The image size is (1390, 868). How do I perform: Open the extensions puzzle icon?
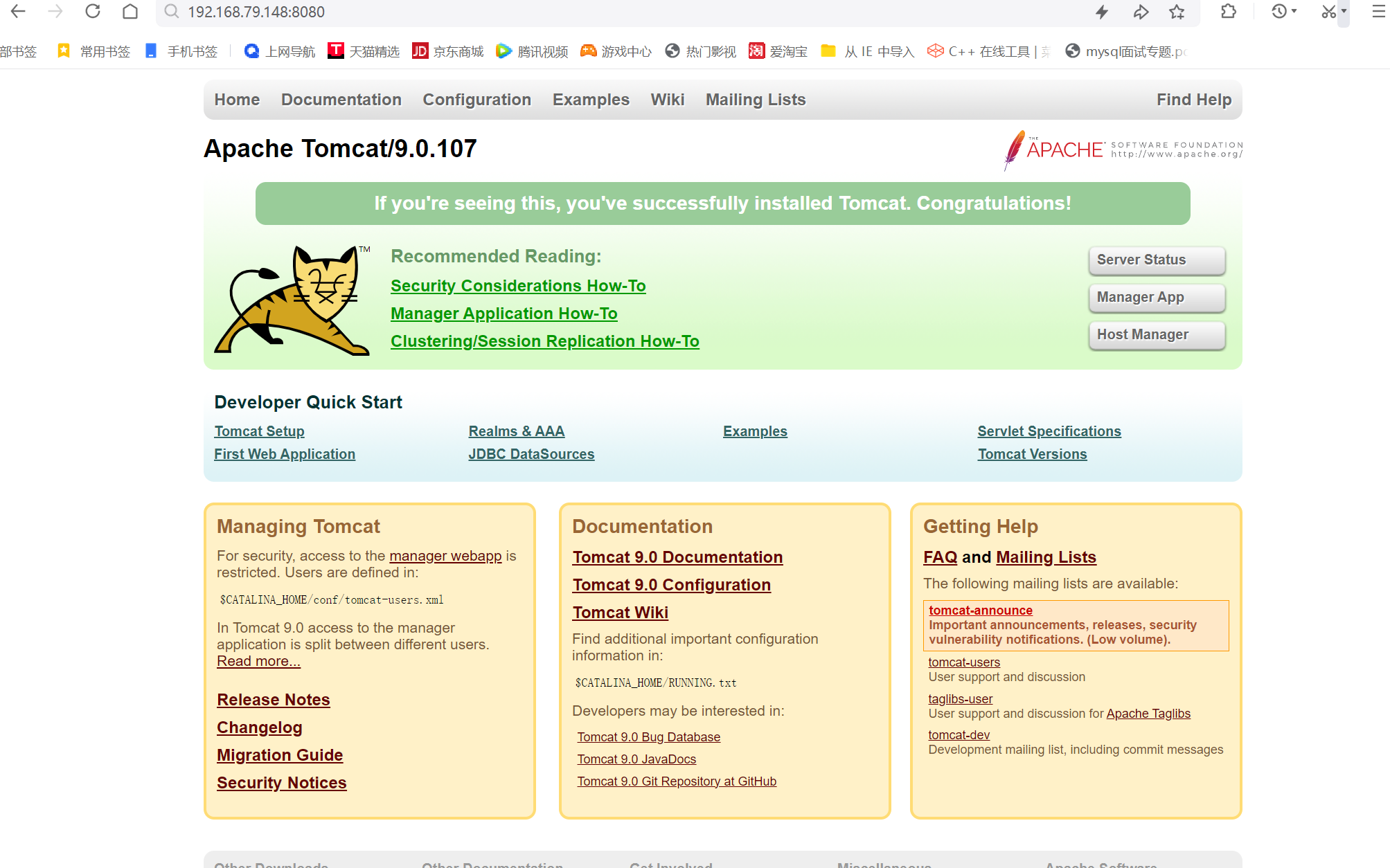(x=1229, y=11)
